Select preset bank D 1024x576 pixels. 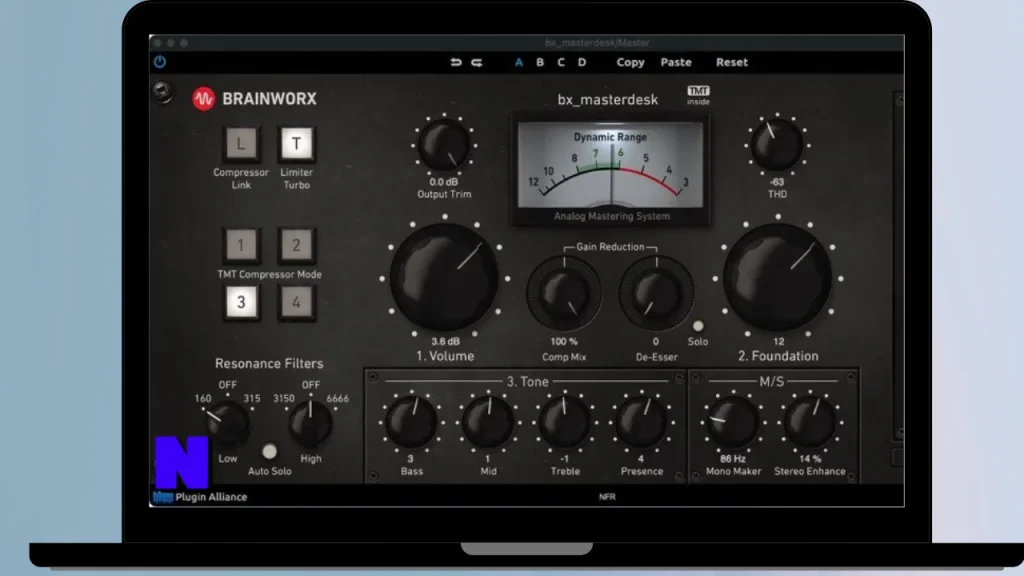point(581,63)
